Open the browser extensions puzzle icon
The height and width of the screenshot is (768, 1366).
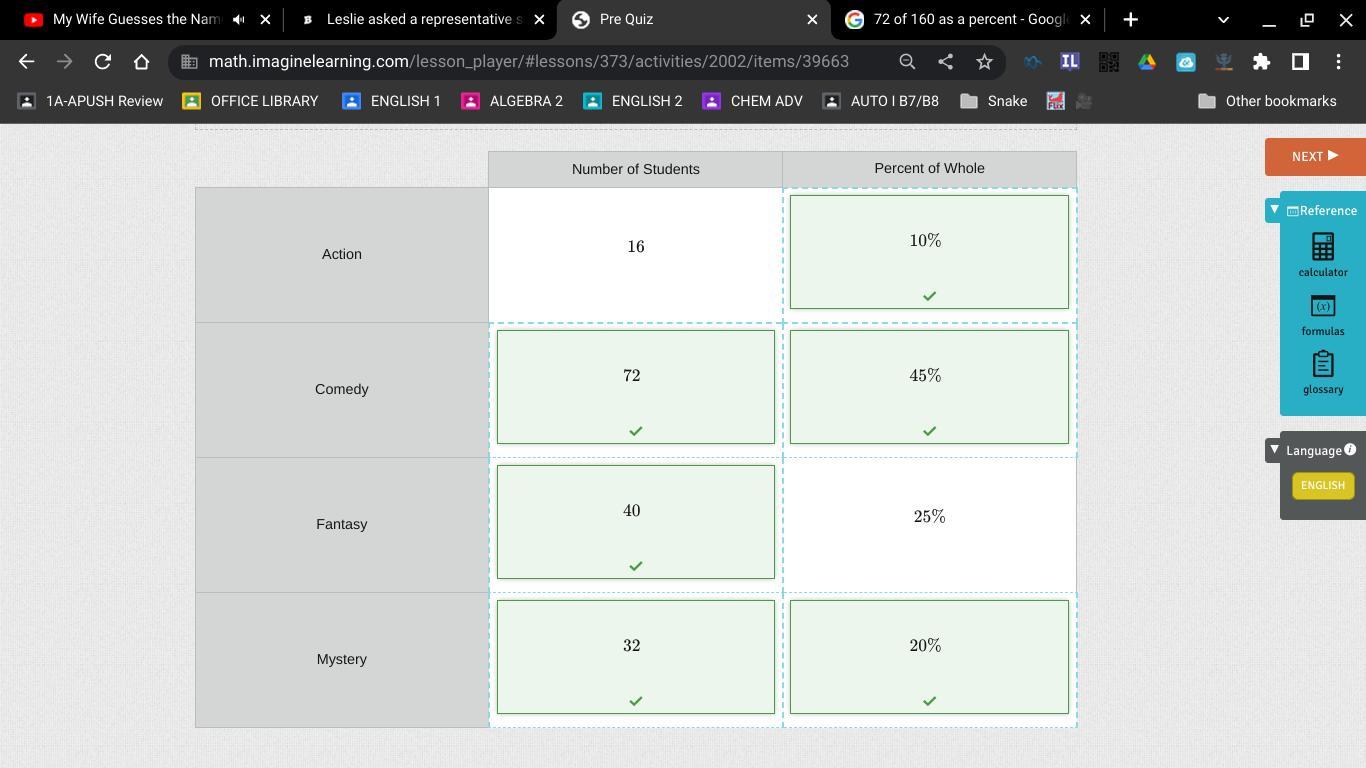tap(1261, 62)
